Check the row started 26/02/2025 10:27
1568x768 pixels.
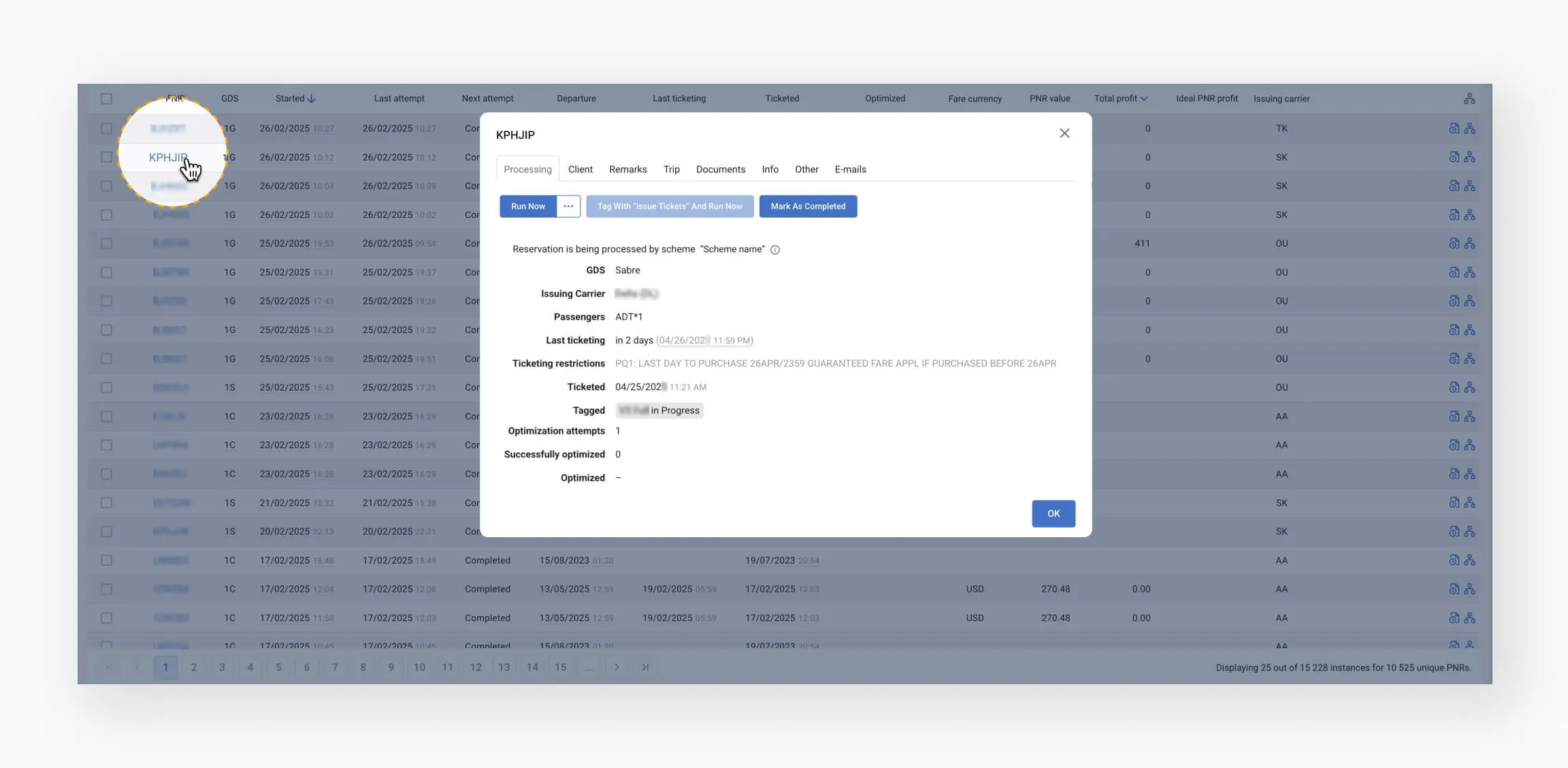pyautogui.click(x=106, y=129)
